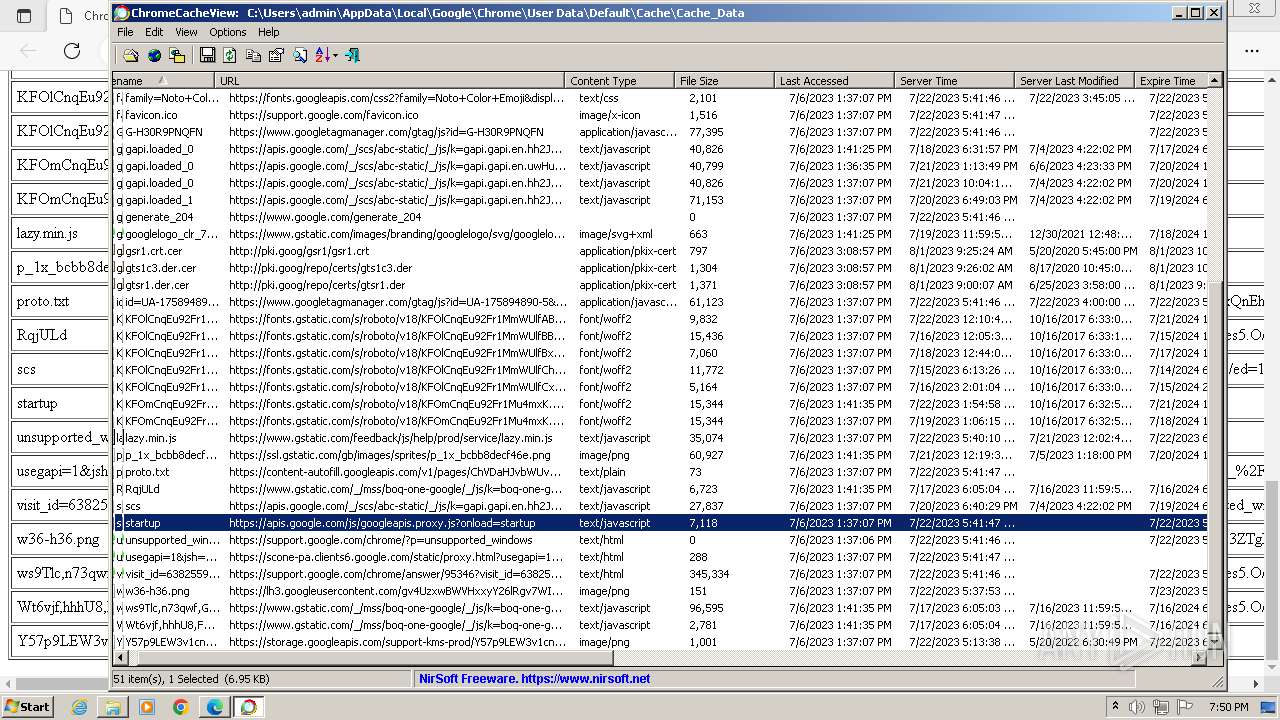Open the sort icon's dropdown arrow
1280x720 pixels.
[x=335, y=56]
